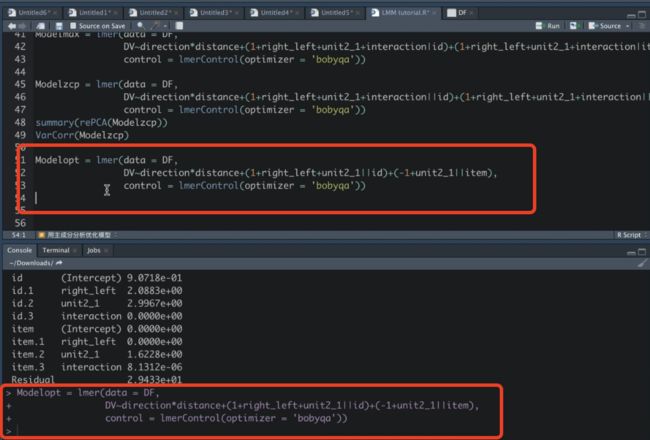The height and width of the screenshot is (440, 650).
Task: Go forward to next source location
Action: pyautogui.click(x=21, y=26)
